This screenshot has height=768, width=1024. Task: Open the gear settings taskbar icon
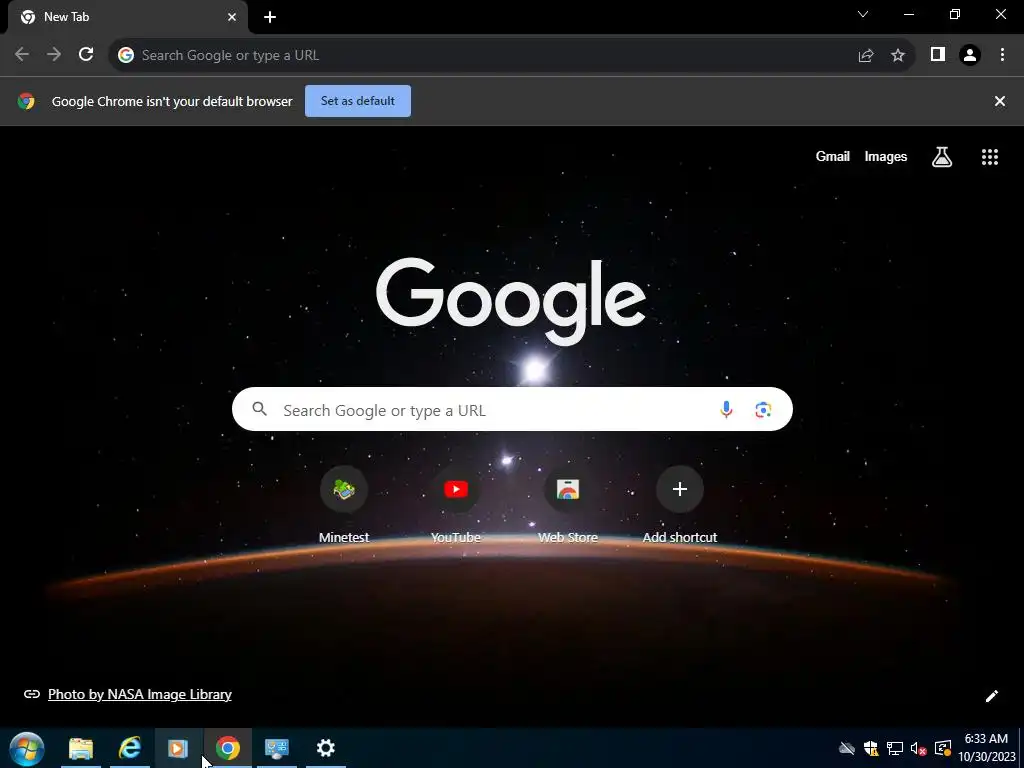tap(326, 748)
